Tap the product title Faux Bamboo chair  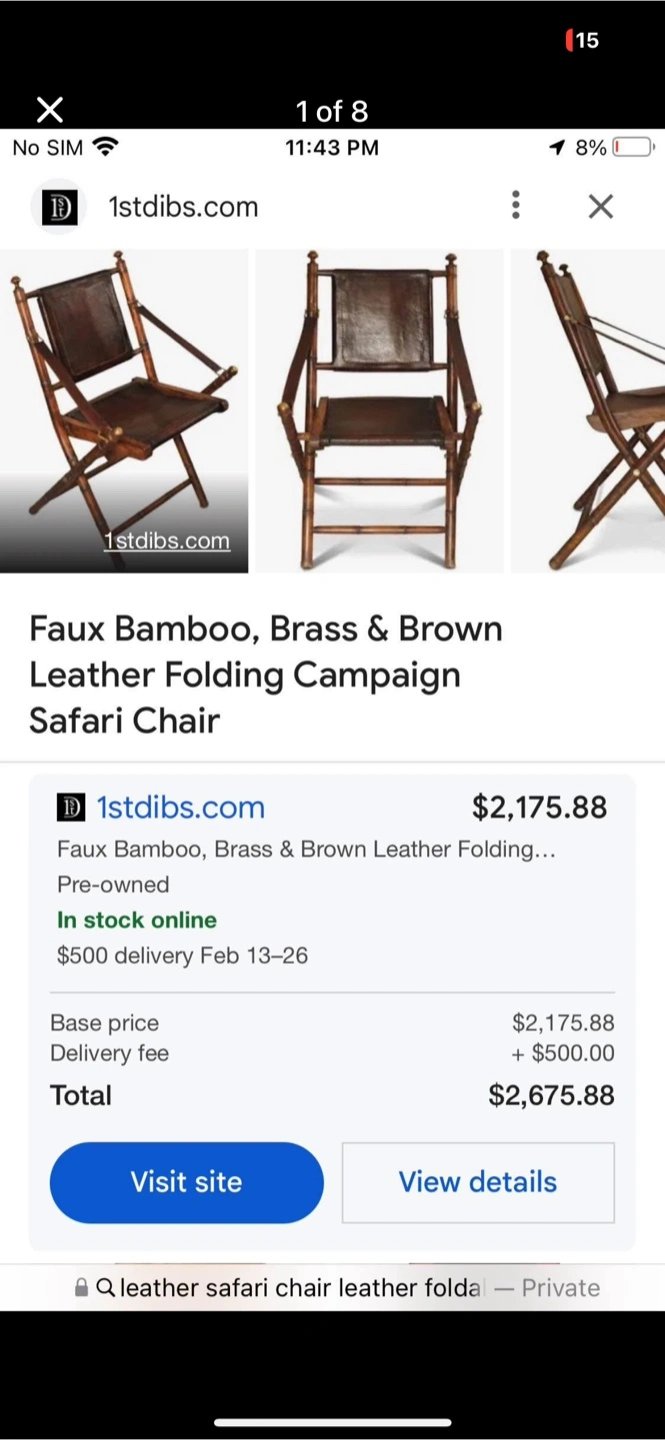(266, 674)
